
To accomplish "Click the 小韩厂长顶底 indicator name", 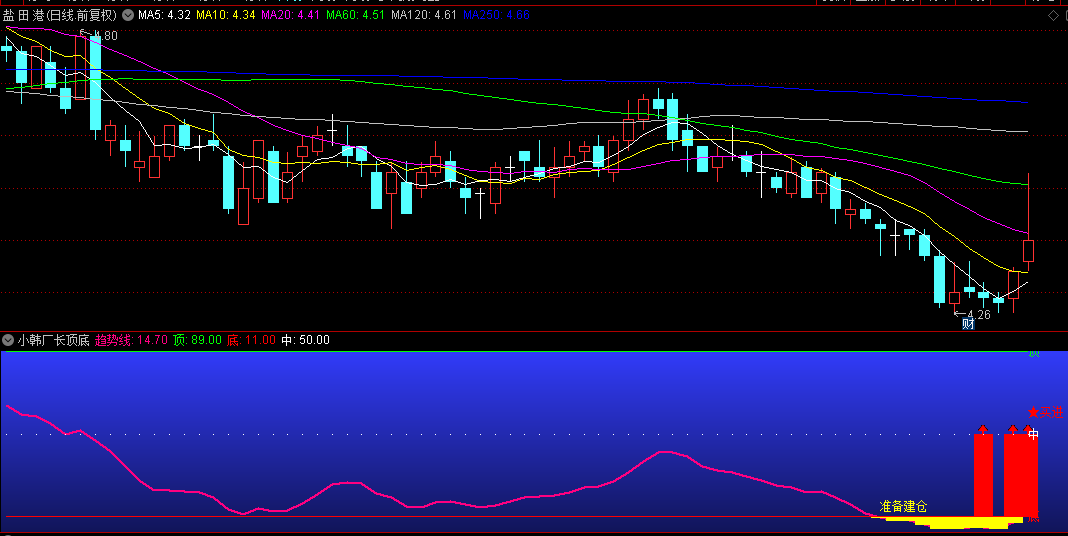I will tap(54, 340).
